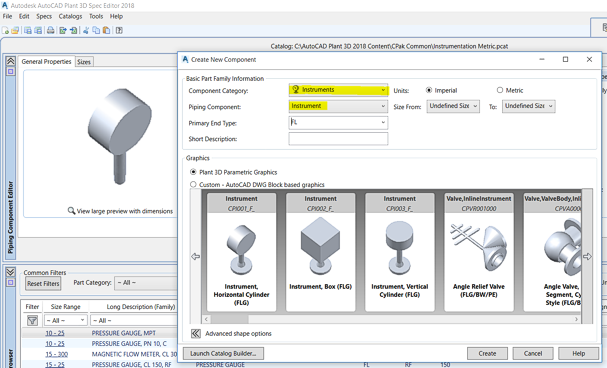The height and width of the screenshot is (368, 607).
Task: Open the Catalogs menu
Action: (70, 16)
